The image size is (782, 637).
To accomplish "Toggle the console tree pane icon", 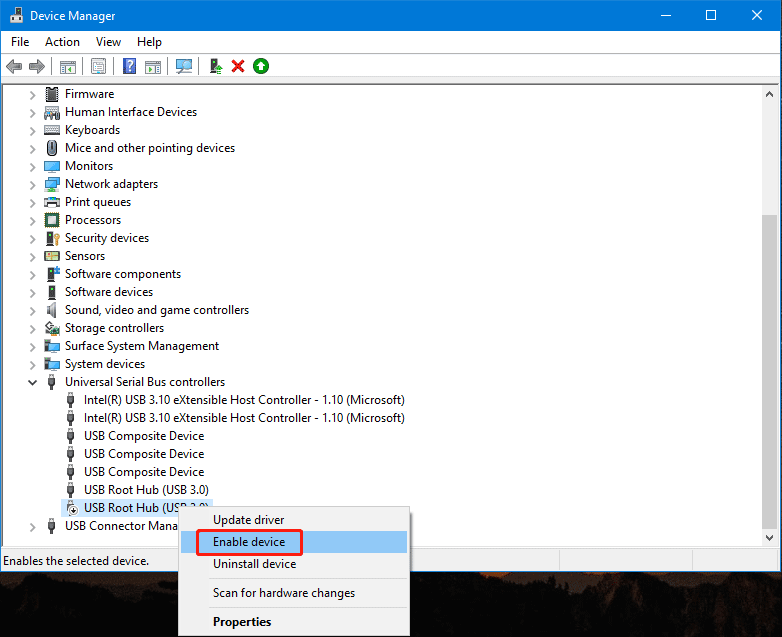I will [x=68, y=66].
